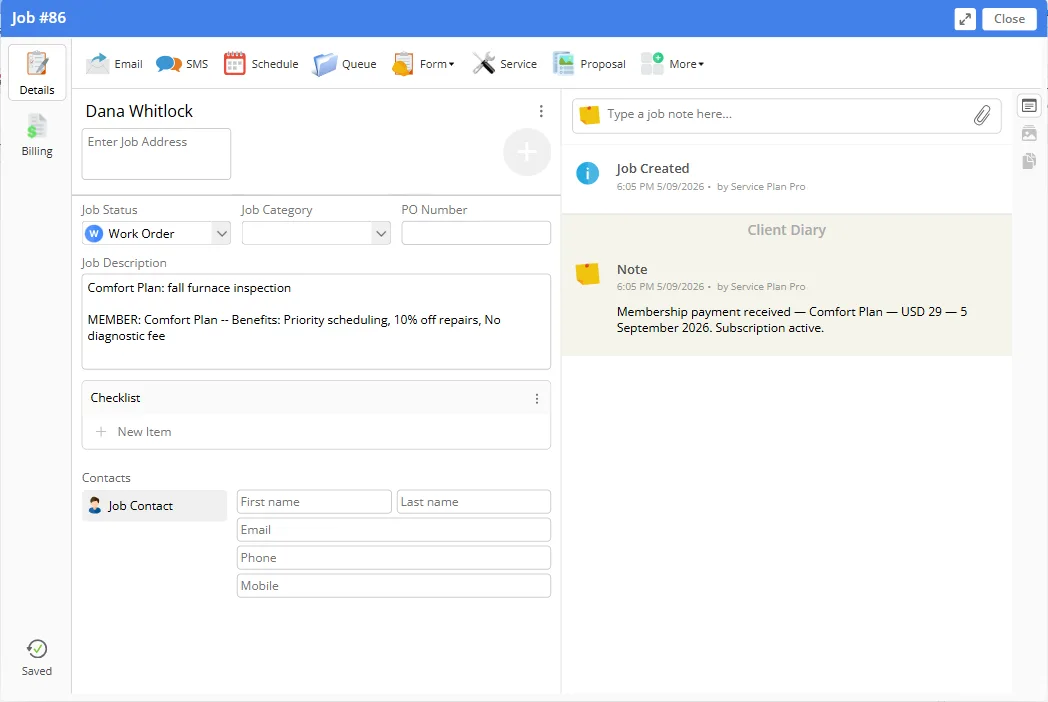
Task: Click the job note text box
Action: [x=785, y=114]
